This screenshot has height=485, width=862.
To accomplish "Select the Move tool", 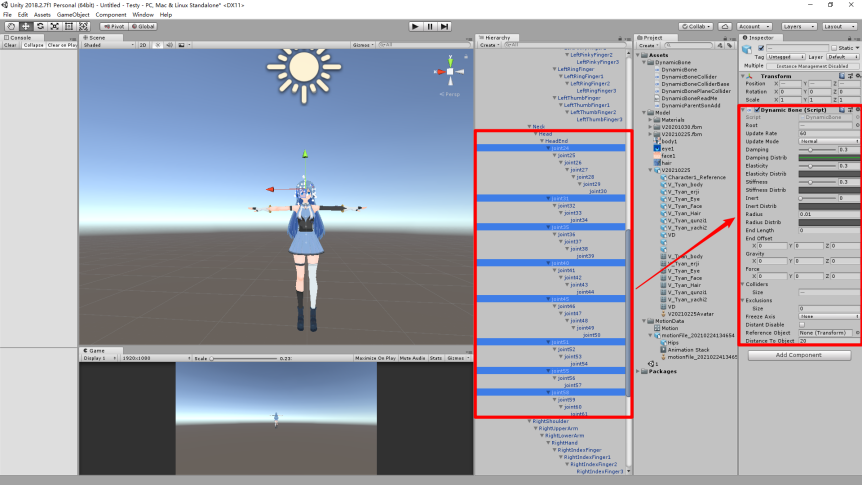I will pos(25,26).
